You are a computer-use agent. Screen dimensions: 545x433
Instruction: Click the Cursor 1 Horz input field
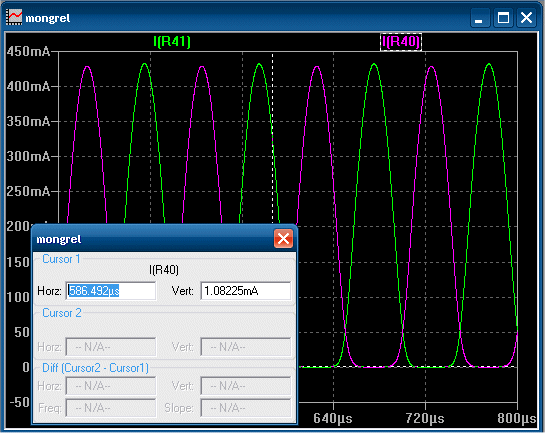(111, 291)
